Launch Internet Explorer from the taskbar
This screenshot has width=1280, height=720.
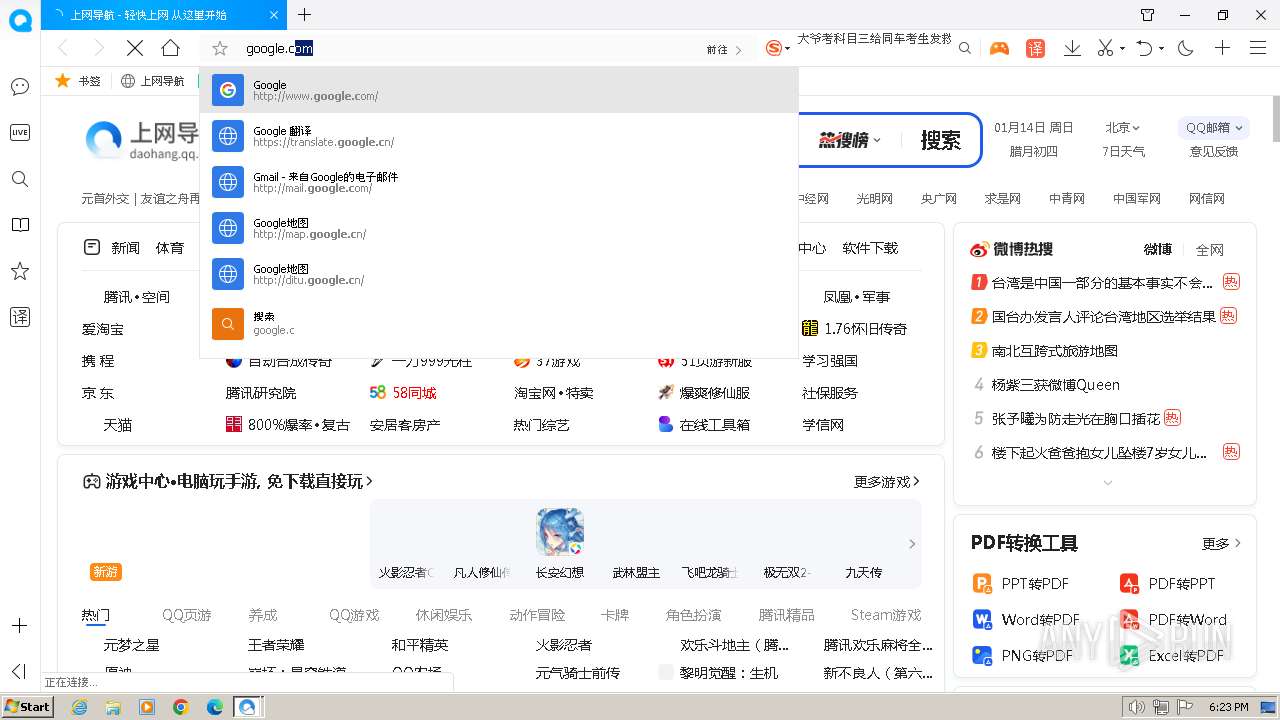pyautogui.click(x=79, y=707)
